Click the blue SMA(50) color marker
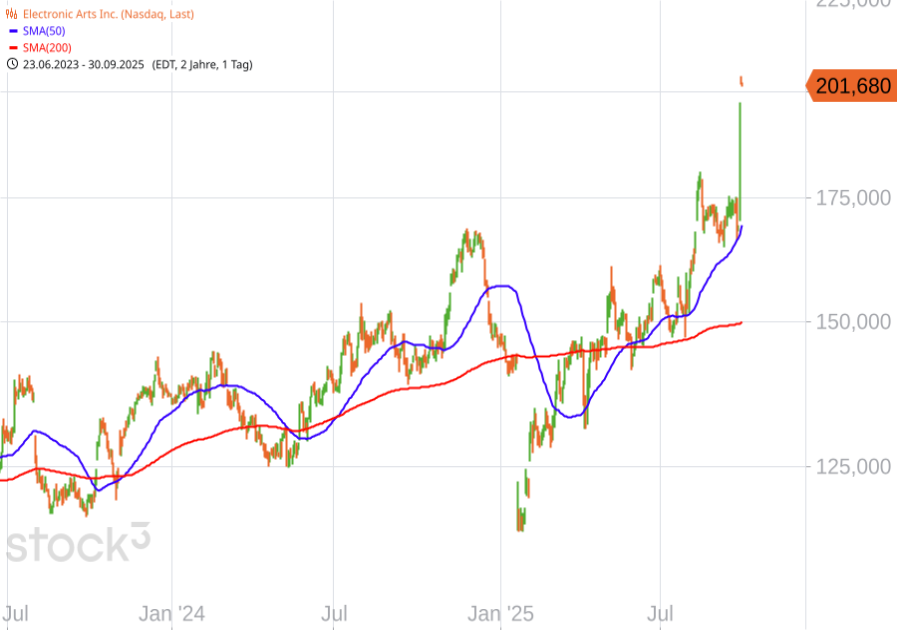 tap(12, 31)
